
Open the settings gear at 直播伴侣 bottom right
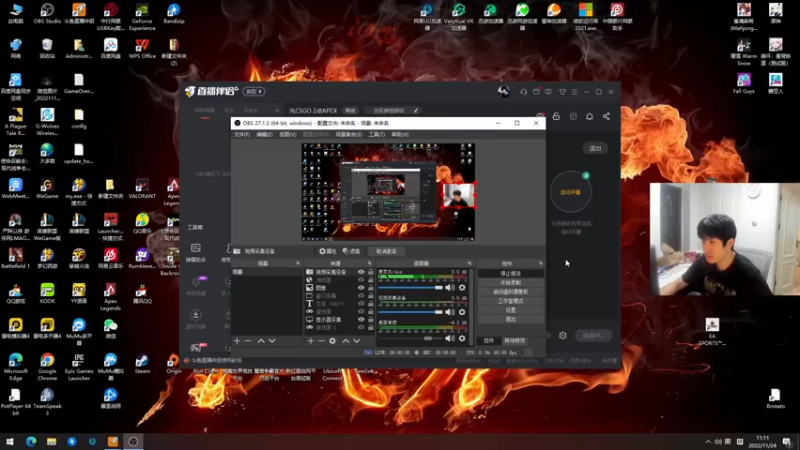click(563, 335)
